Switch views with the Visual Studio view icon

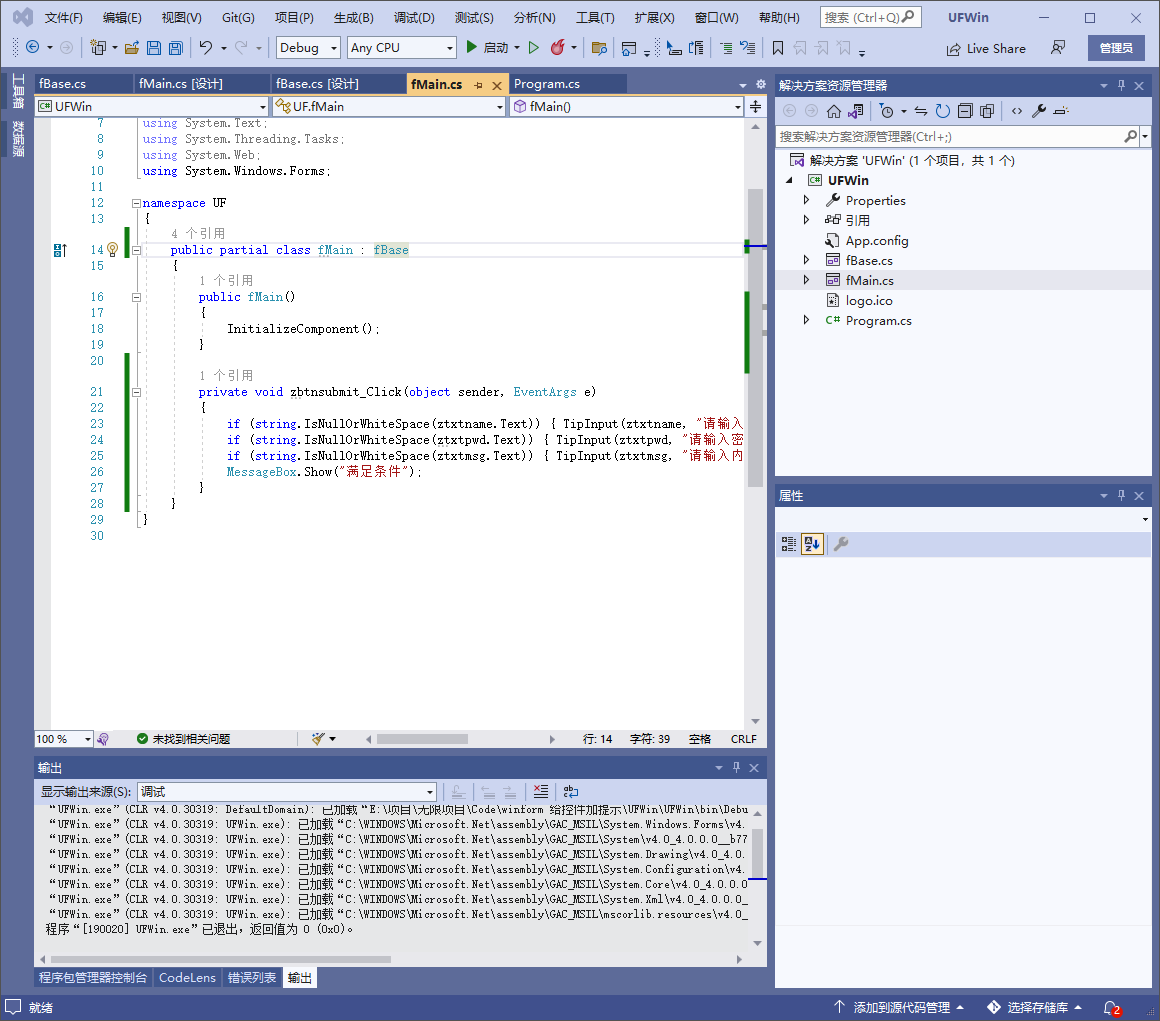click(x=856, y=111)
